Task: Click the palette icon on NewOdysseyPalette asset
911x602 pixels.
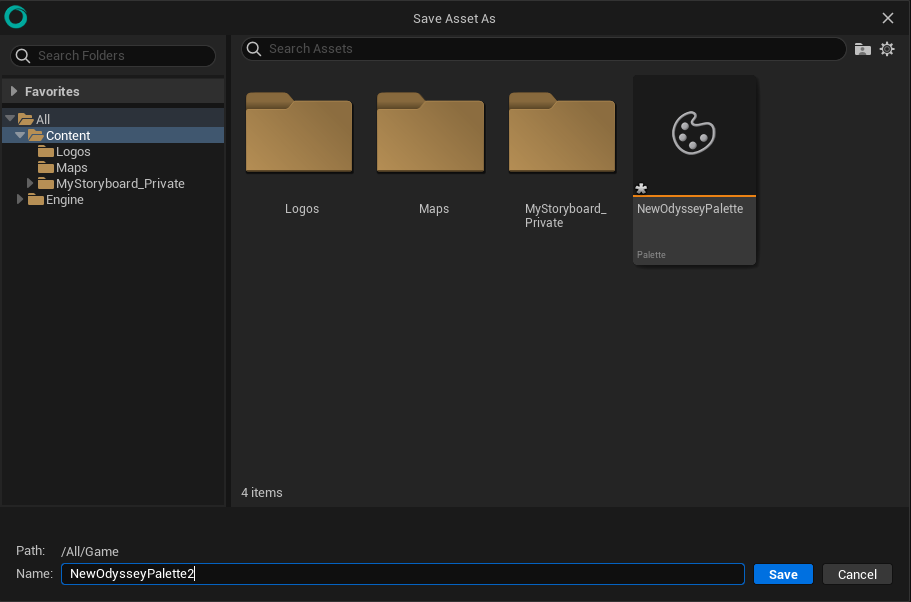Action: [694, 133]
